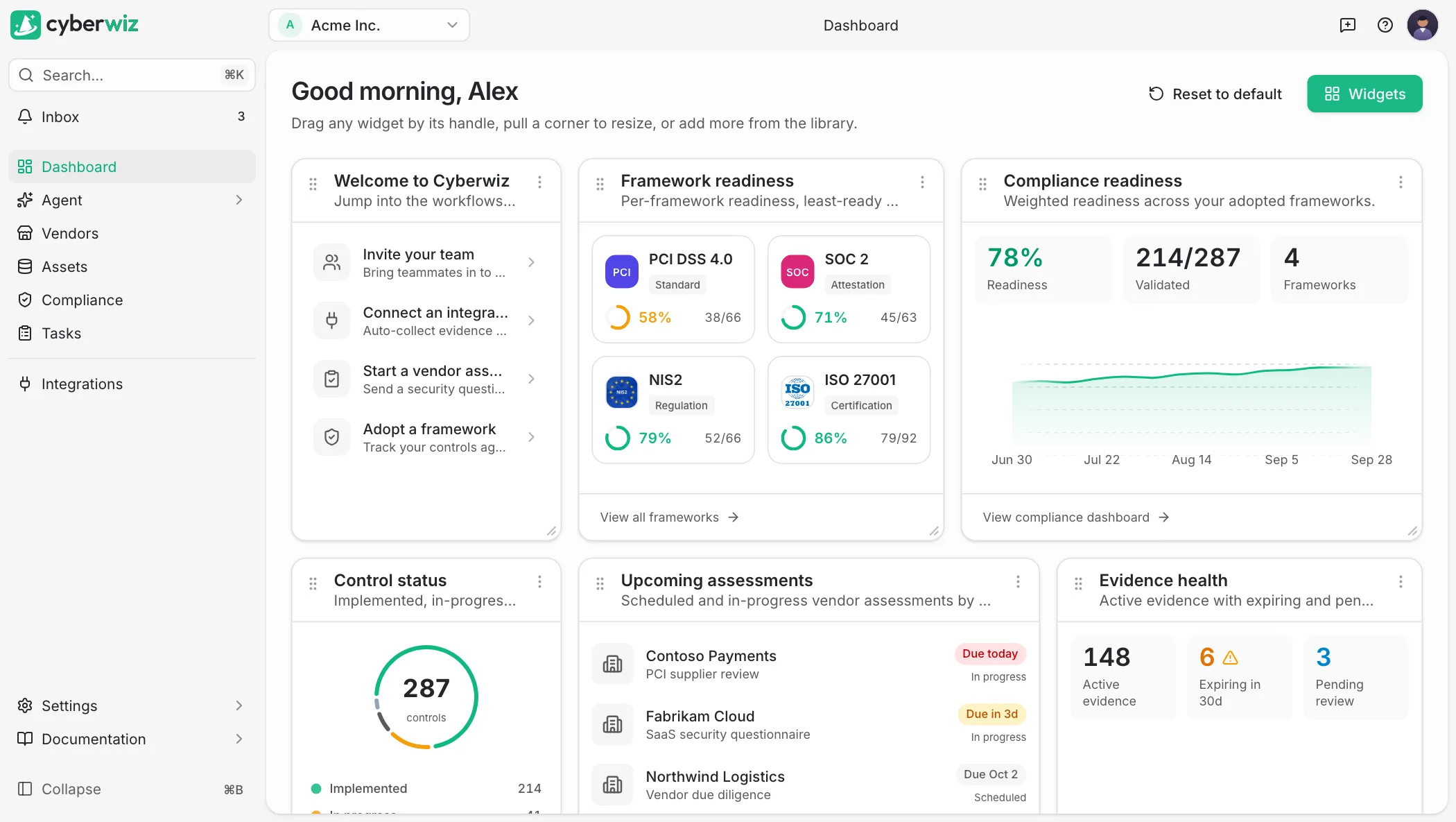Open the Acme Inc. organization dropdown

point(369,26)
